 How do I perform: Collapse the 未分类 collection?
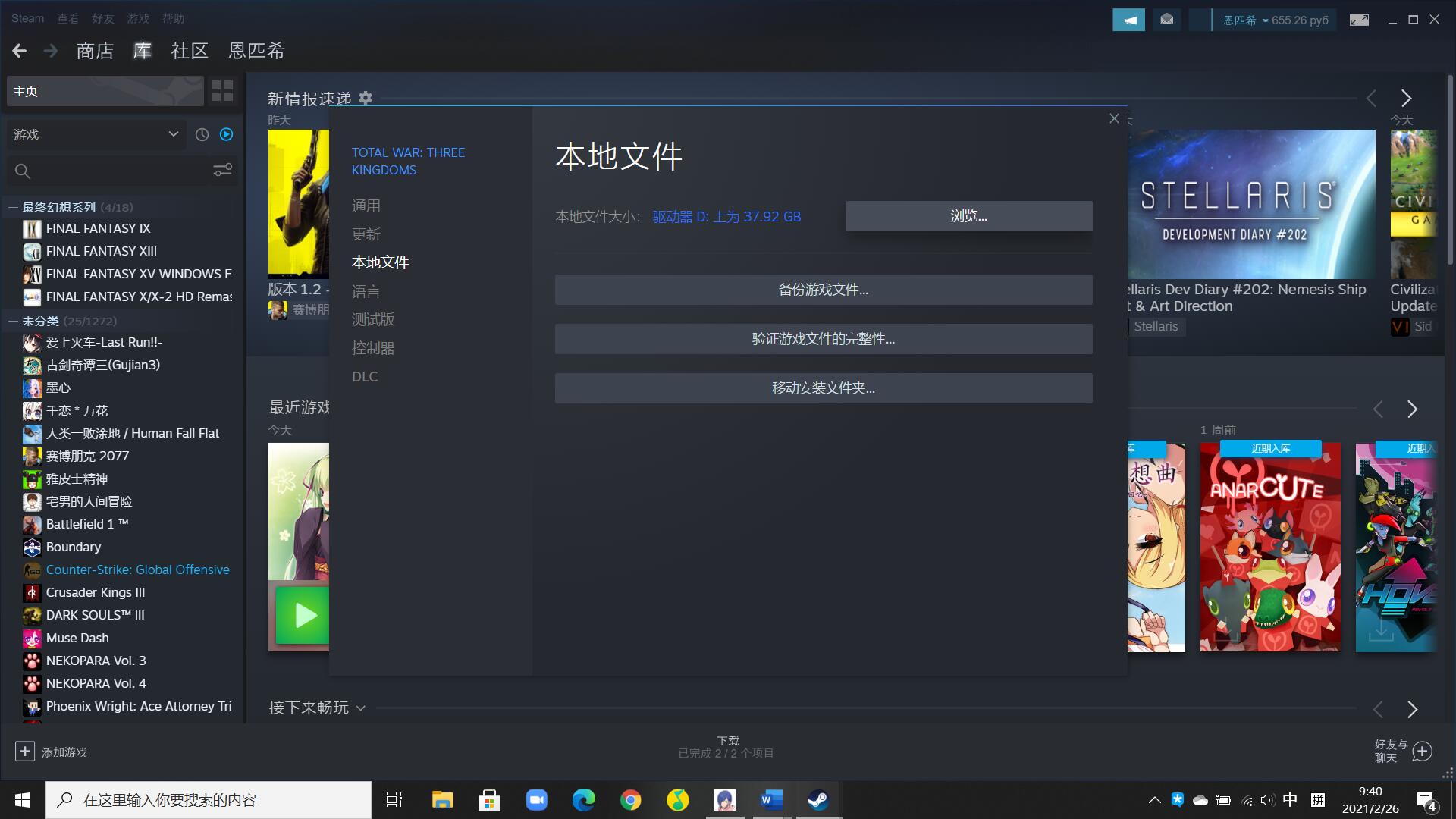(13, 321)
